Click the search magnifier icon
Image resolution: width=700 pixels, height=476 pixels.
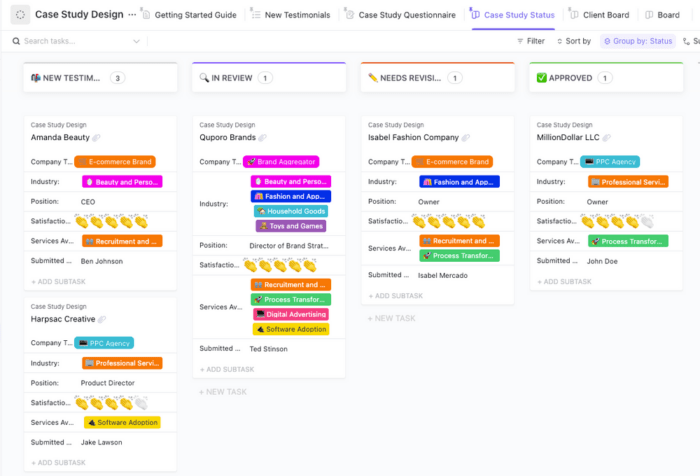[x=16, y=41]
